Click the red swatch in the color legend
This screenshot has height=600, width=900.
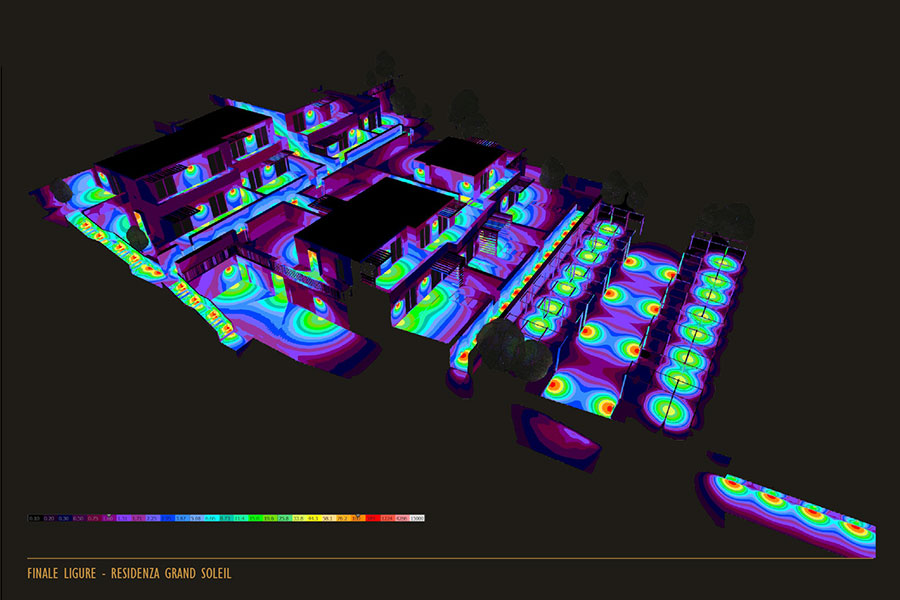point(372,518)
